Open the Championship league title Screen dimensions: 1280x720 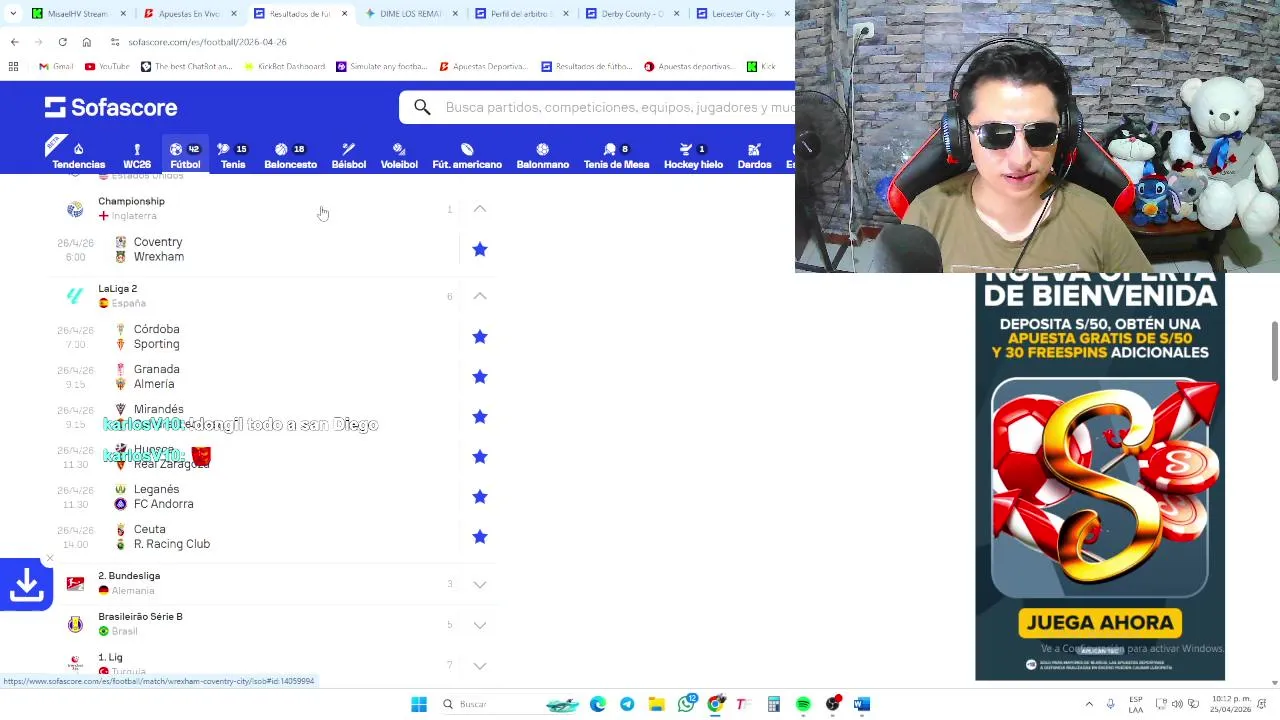pyautogui.click(x=131, y=201)
